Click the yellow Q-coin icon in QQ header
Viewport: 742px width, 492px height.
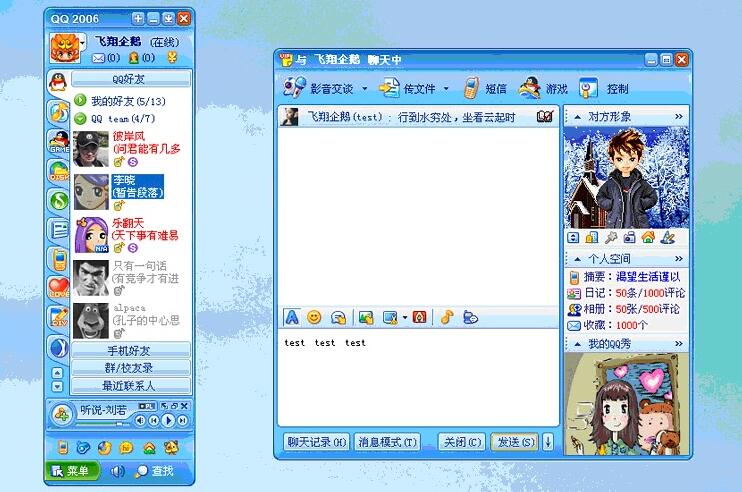click(172, 58)
